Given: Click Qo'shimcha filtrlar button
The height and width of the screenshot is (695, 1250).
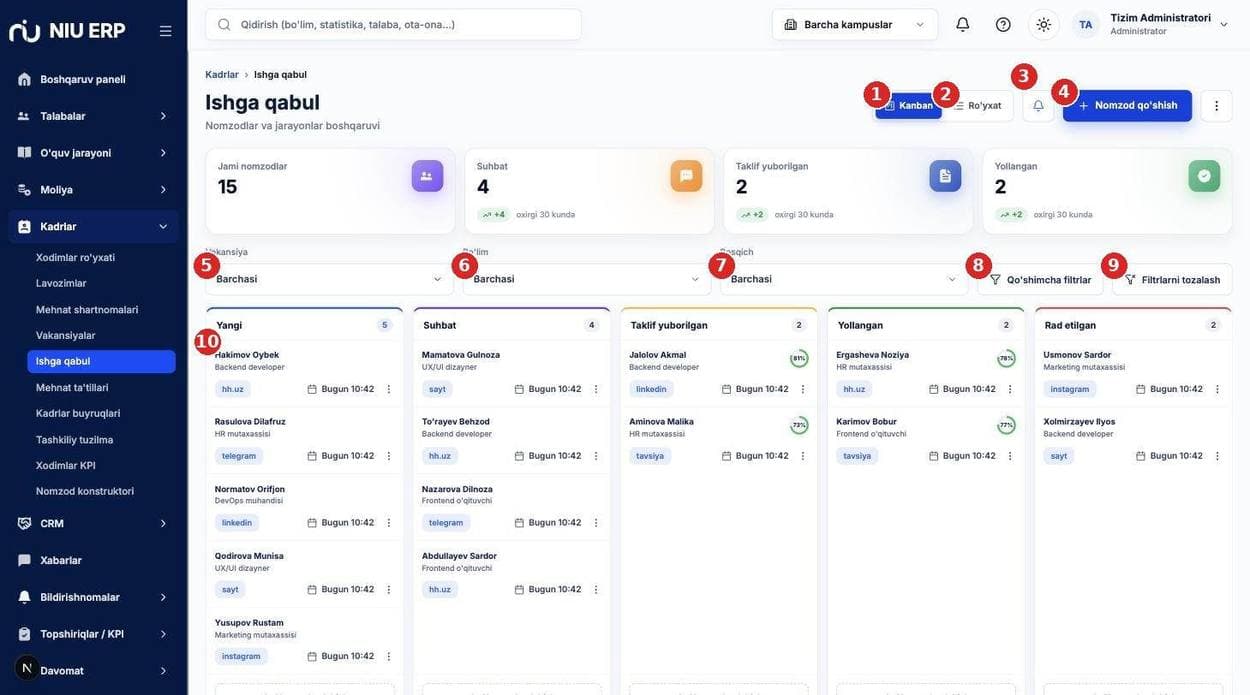Looking at the screenshot, I should (x=1040, y=280).
